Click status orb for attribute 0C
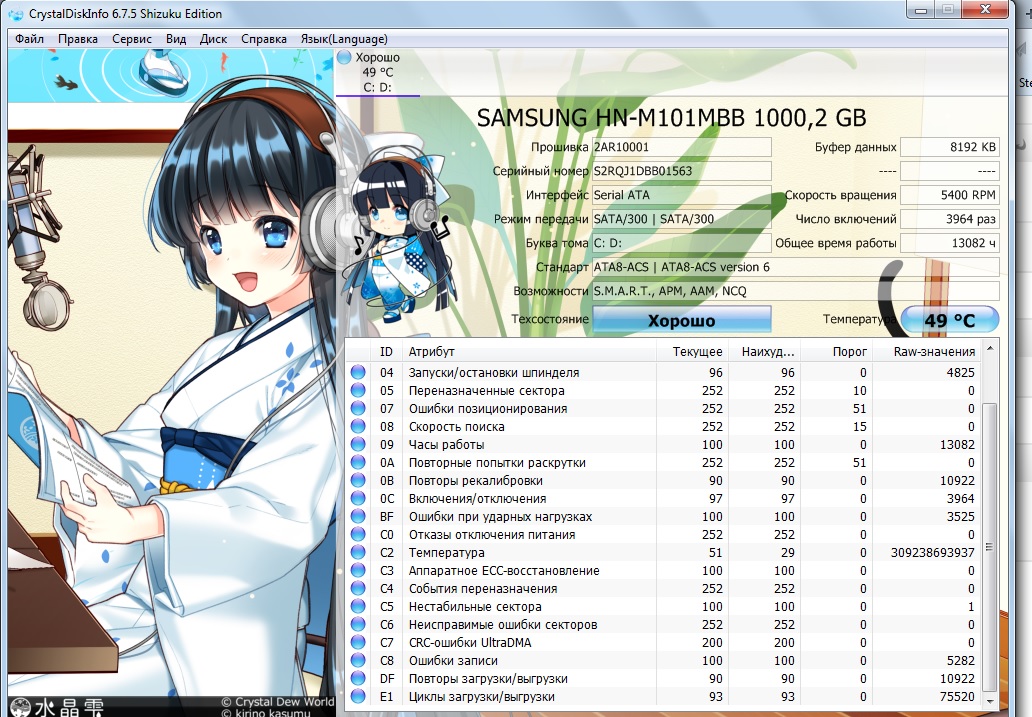 point(358,498)
